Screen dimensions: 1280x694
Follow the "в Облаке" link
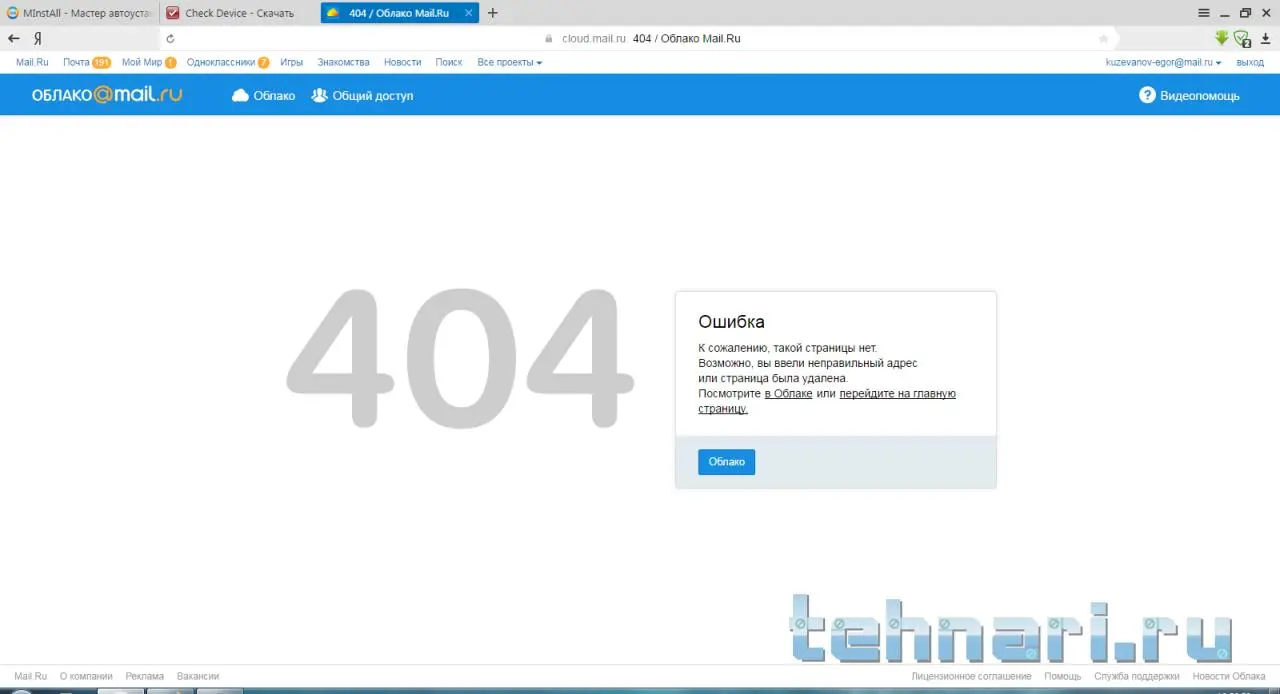788,393
